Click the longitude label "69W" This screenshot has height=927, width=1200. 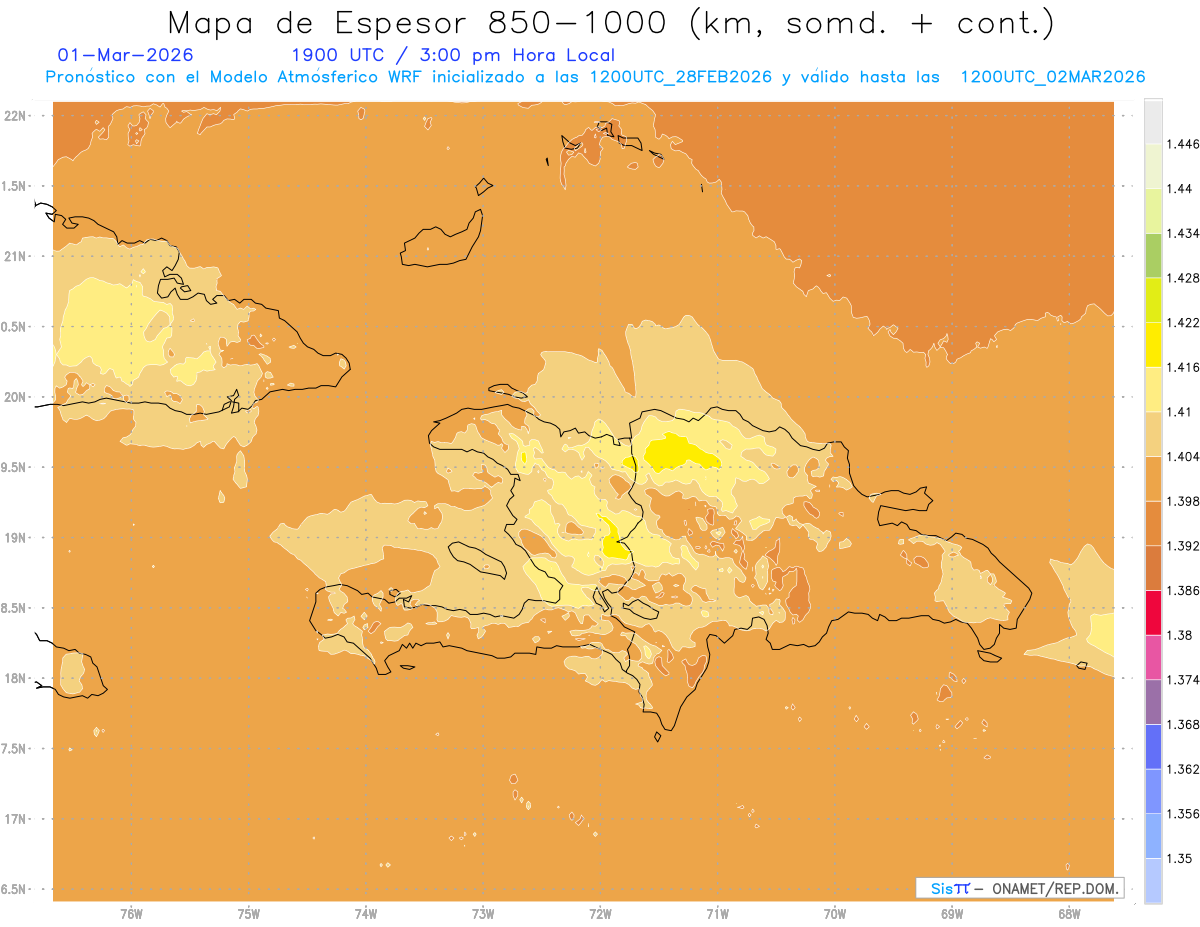pos(952,913)
